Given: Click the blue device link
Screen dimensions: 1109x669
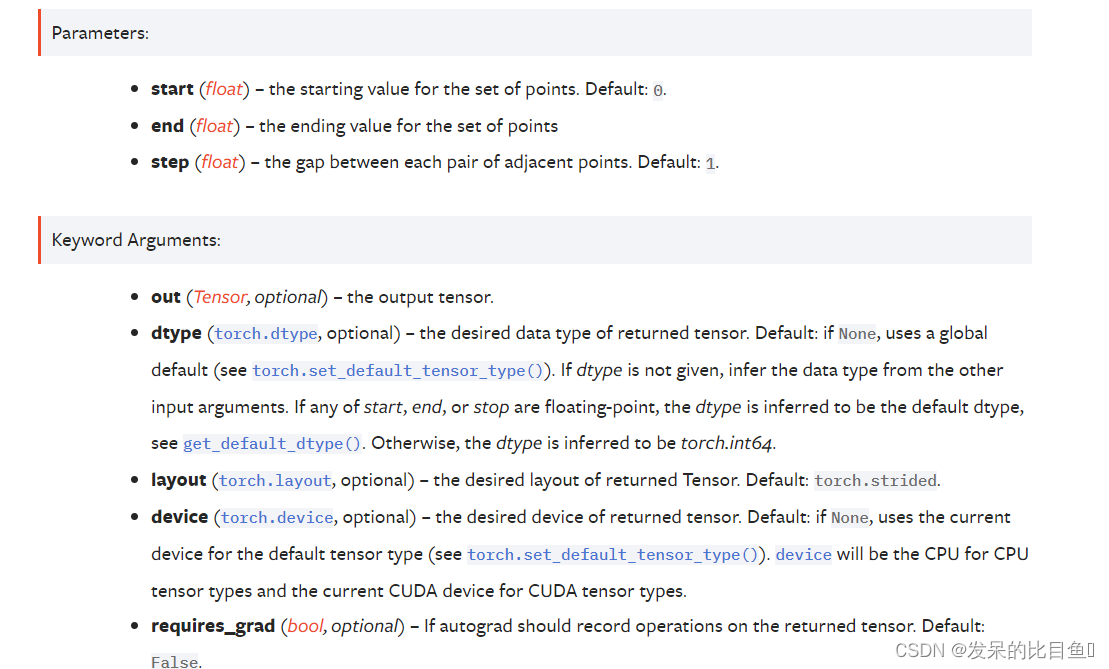Looking at the screenshot, I should click(x=803, y=554).
